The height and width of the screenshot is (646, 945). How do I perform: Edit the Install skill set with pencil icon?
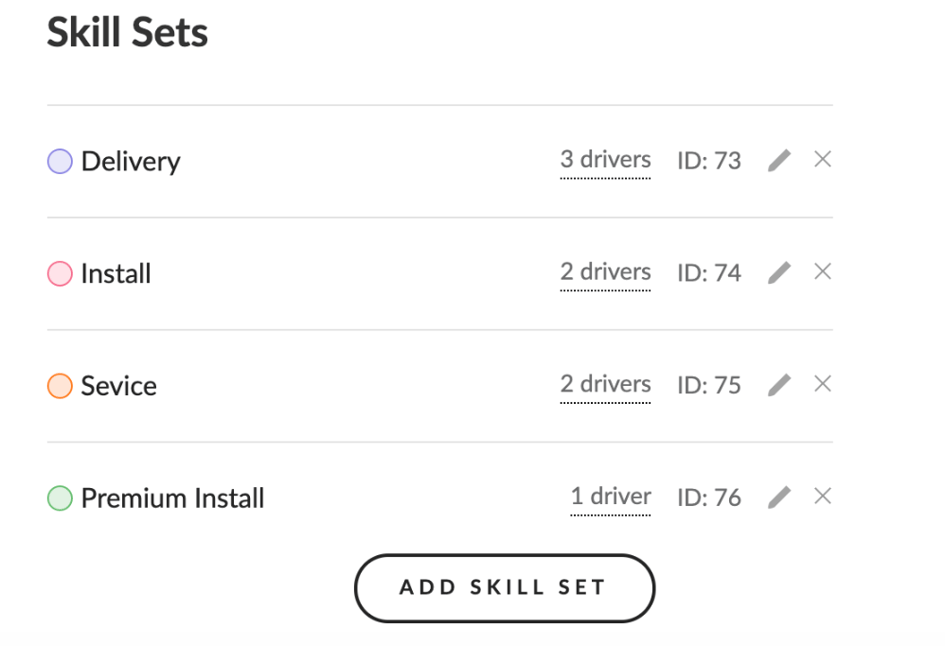pos(779,272)
